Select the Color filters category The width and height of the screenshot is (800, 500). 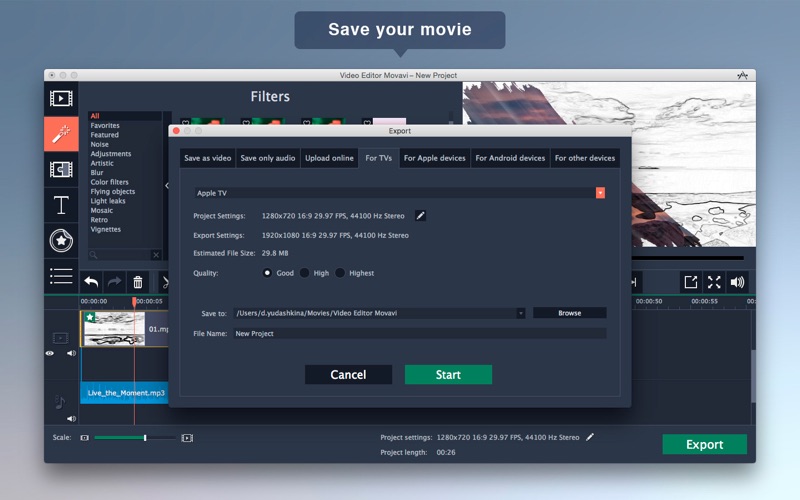point(110,182)
